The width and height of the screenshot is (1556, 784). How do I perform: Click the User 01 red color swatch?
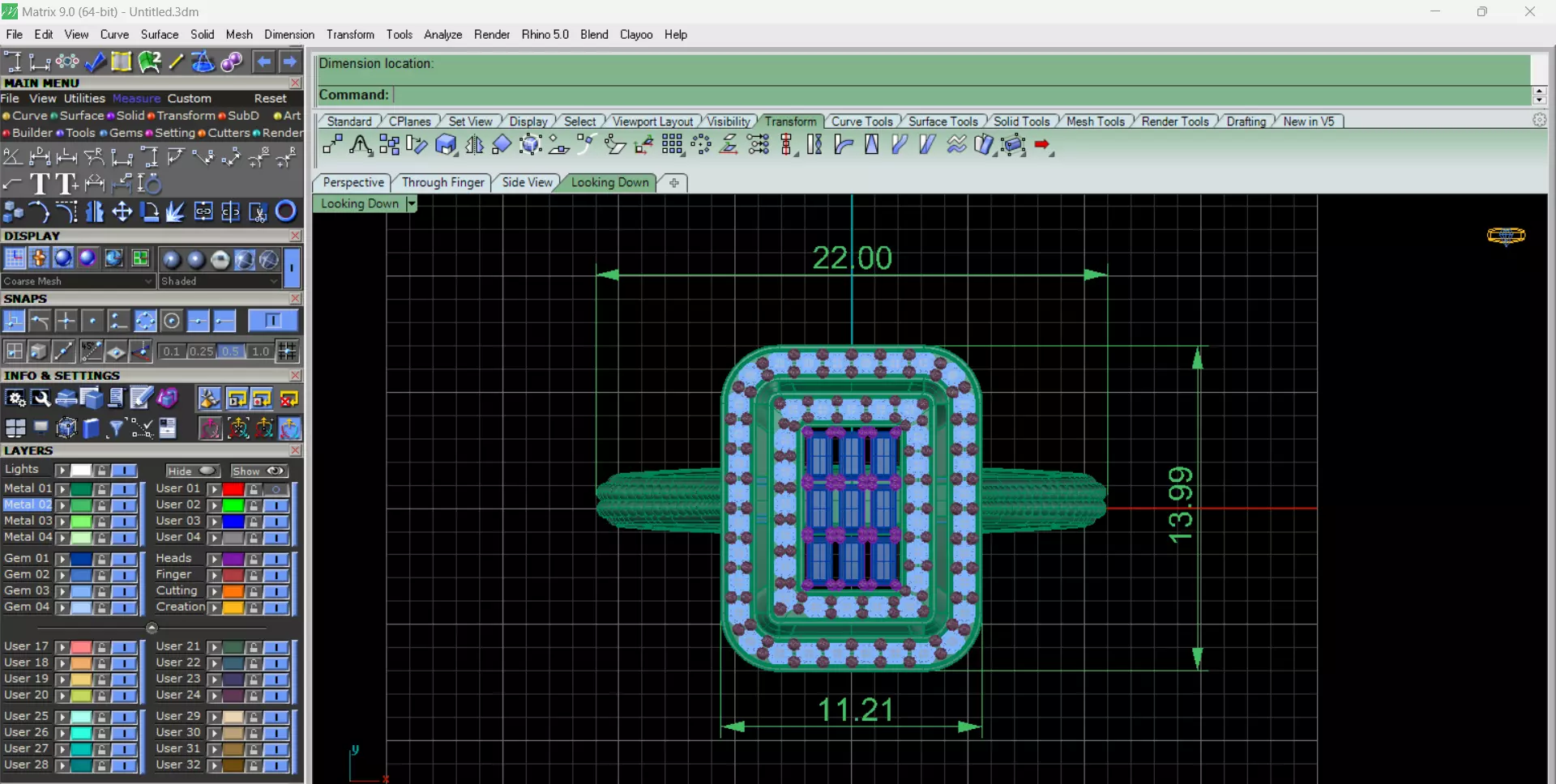point(233,489)
